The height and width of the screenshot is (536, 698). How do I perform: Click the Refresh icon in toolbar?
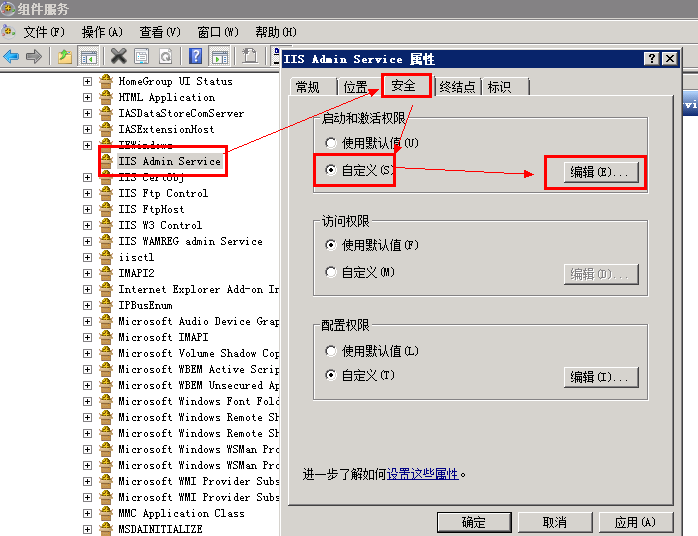[x=165, y=57]
